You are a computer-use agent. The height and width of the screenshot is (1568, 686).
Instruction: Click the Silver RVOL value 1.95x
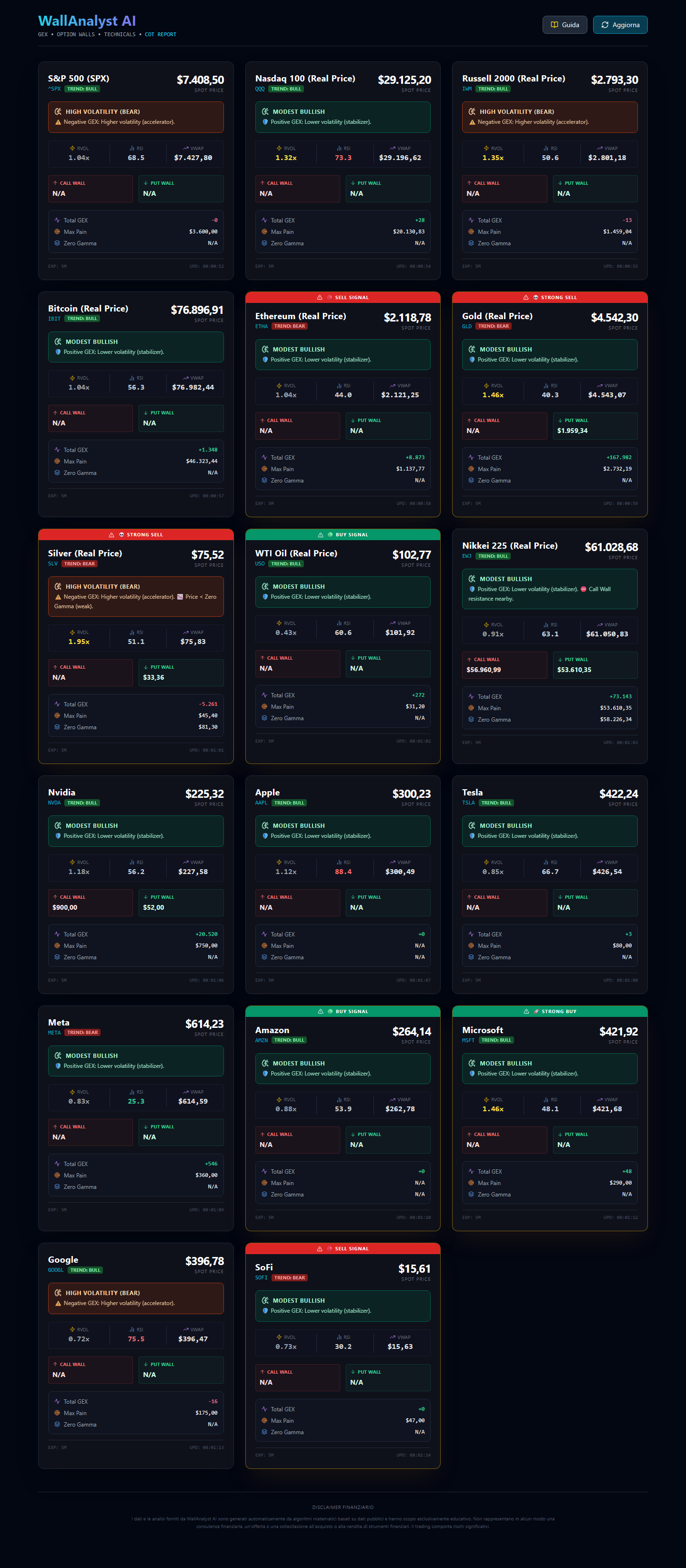tap(79, 642)
